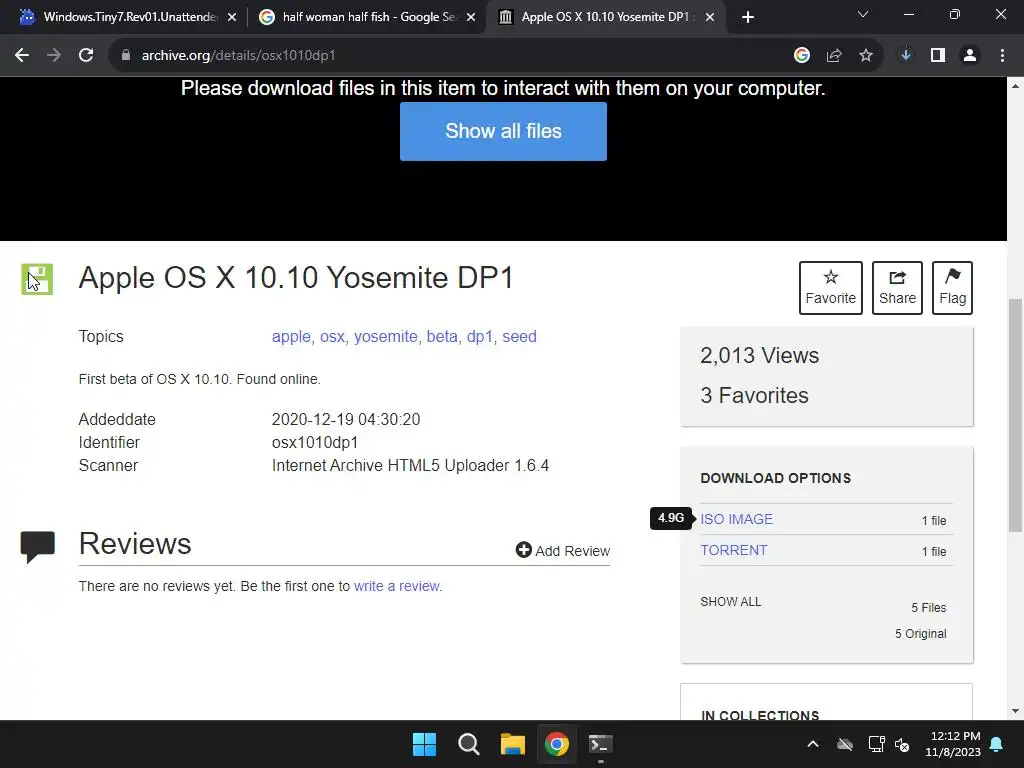This screenshot has width=1024, height=768.
Task: Open the yosemite topic link
Action: point(385,337)
